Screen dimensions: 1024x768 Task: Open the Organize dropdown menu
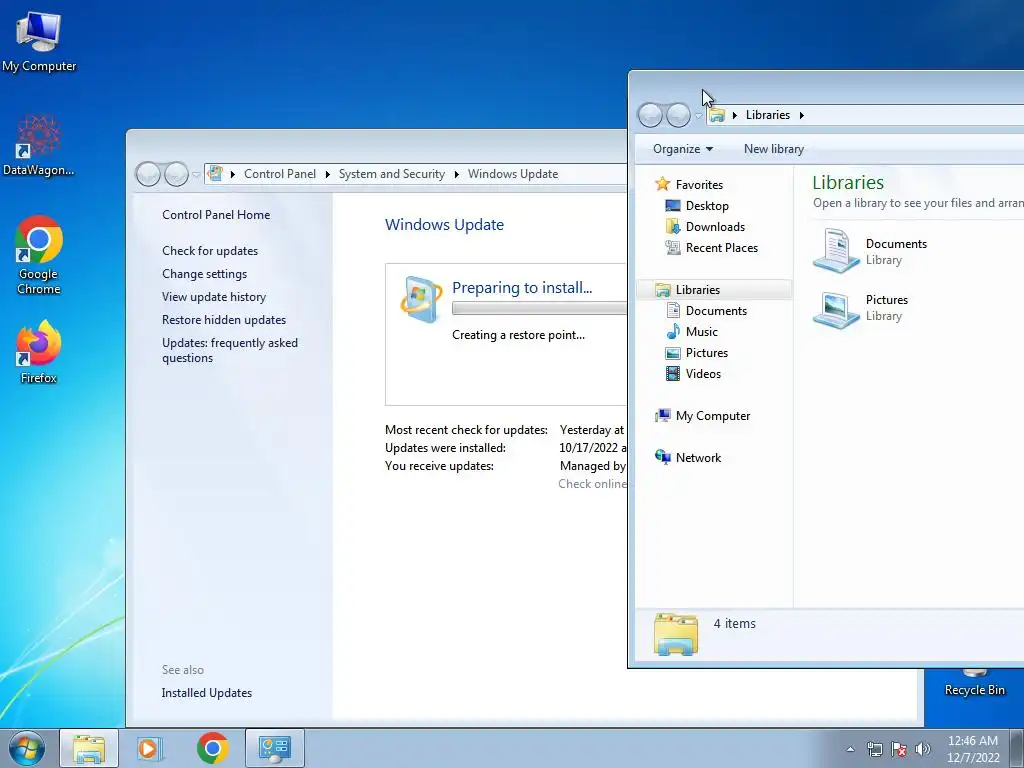point(682,149)
